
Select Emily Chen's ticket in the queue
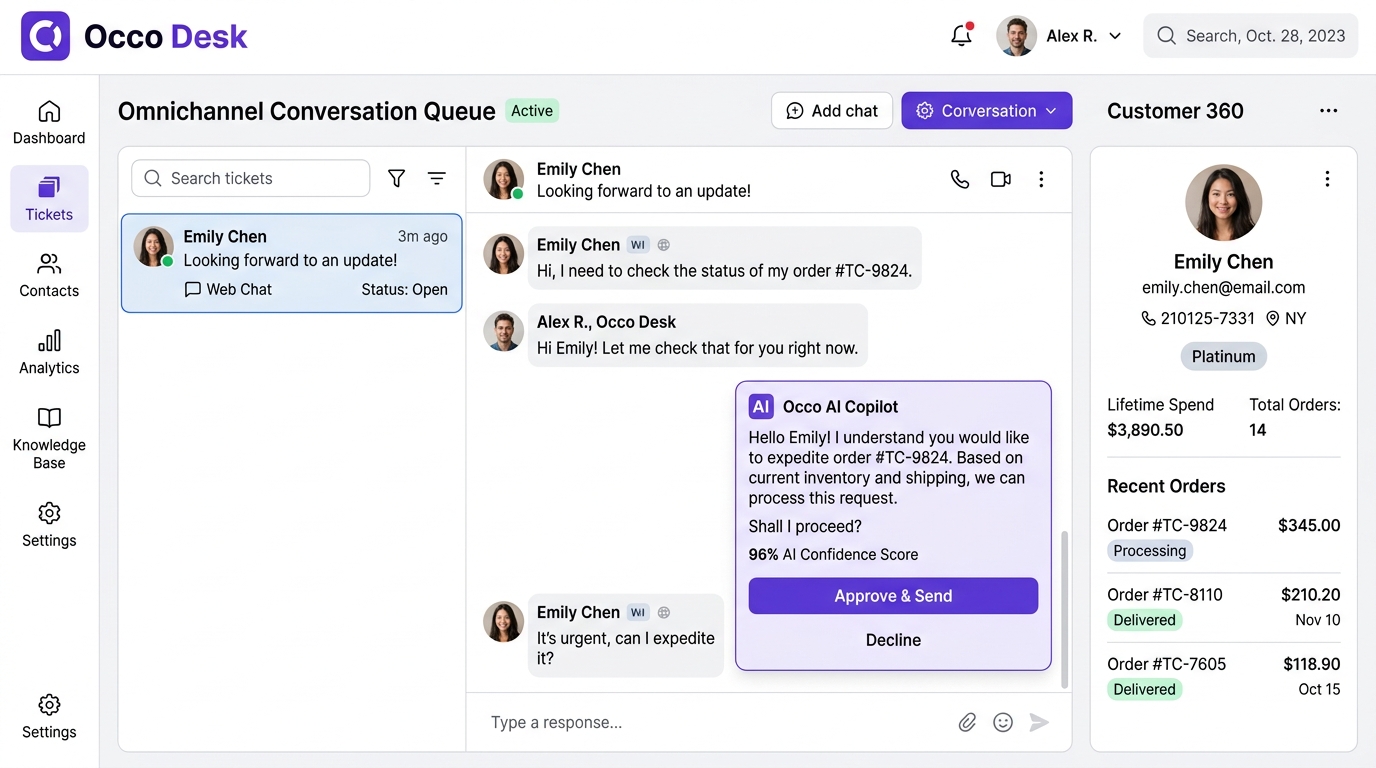click(292, 263)
